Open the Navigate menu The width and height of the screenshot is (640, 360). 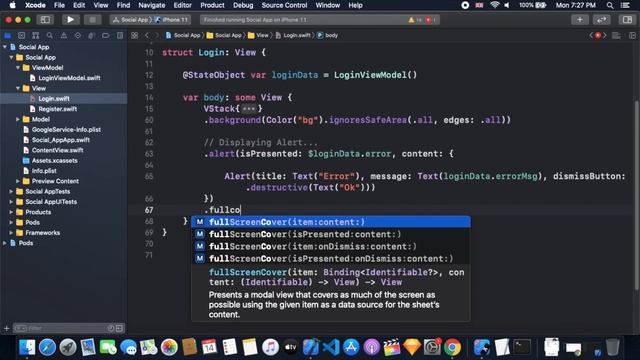pos(151,5)
